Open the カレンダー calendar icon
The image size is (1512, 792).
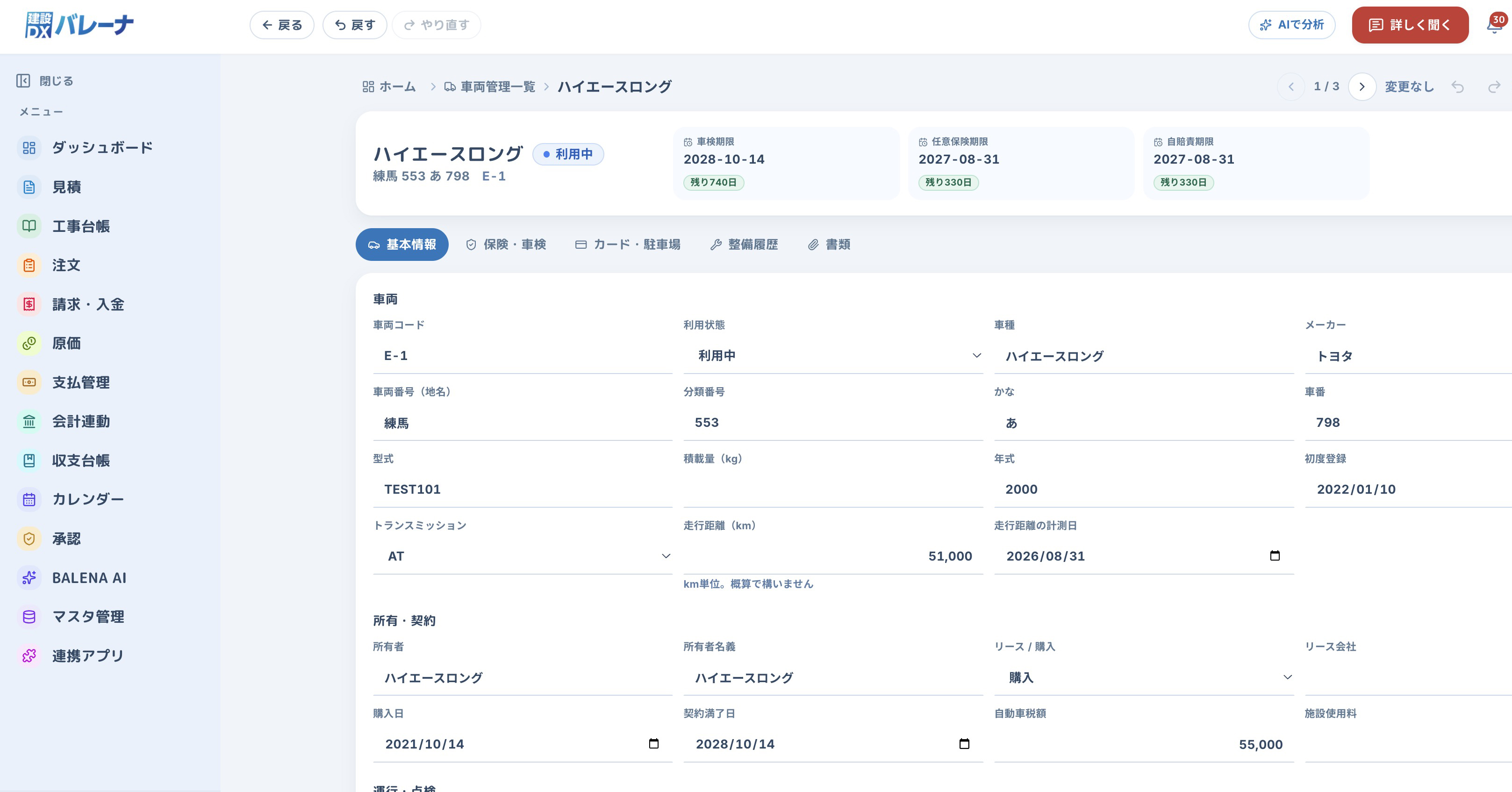[x=29, y=500]
